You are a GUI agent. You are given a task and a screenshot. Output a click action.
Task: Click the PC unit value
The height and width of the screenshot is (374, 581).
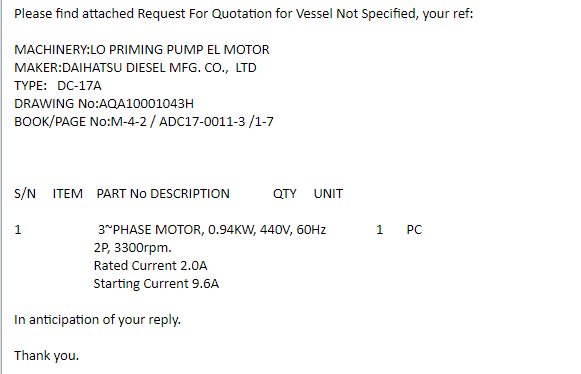tap(414, 230)
